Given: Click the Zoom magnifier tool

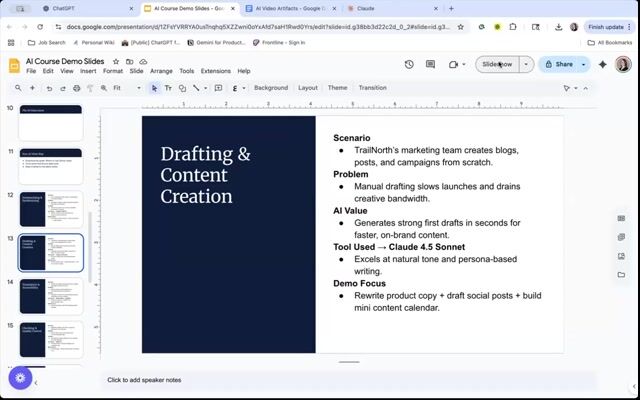Looking at the screenshot, I should 104,88.
